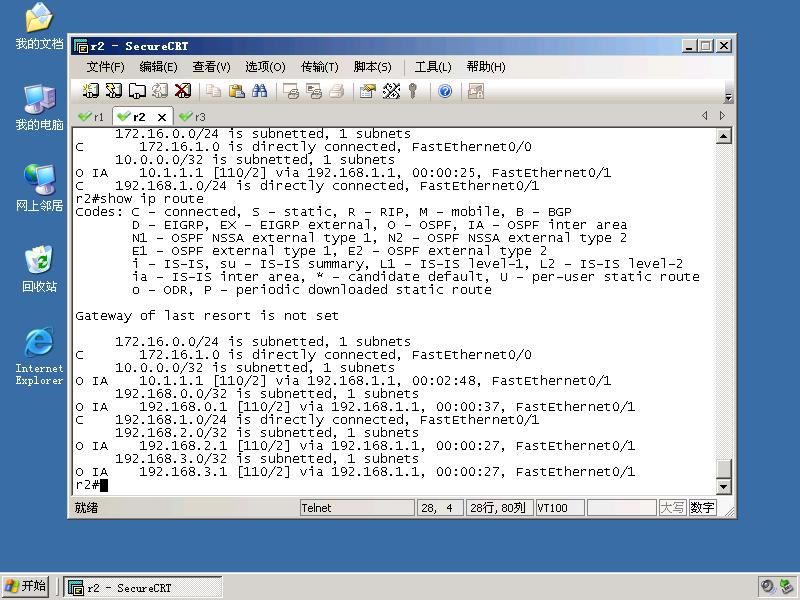Viewport: 800px width, 600px height.
Task: Click the route entry 192.168.2.1 line
Action: tap(355, 445)
